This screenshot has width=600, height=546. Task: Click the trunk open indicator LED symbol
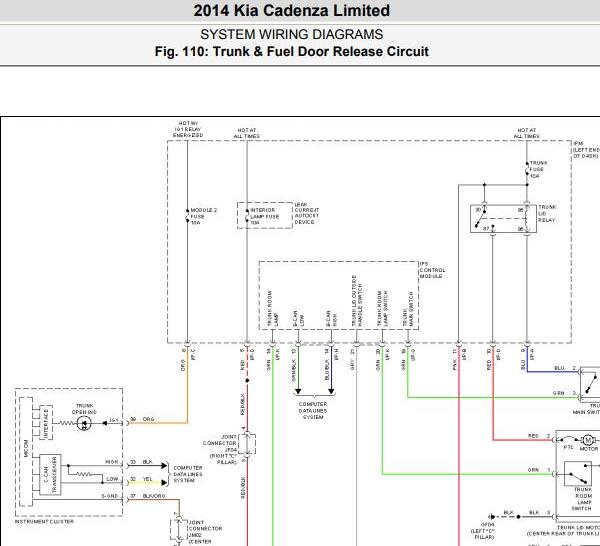(84, 423)
